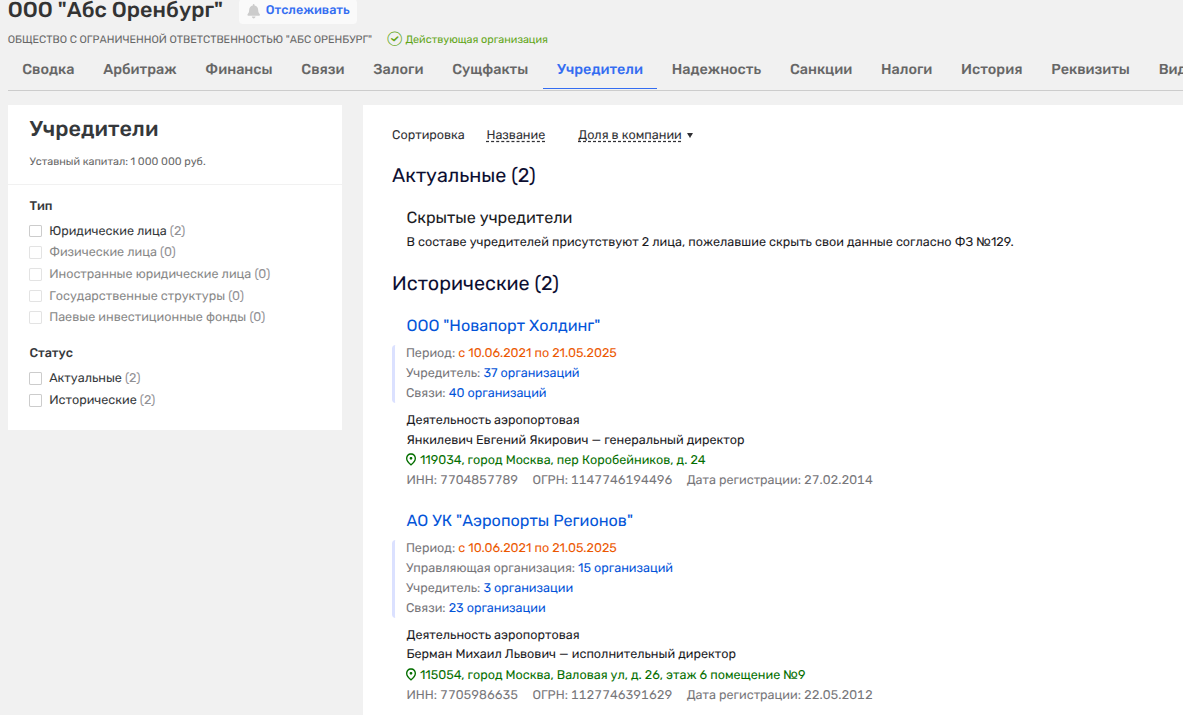
Task: Enable the Актуальные status filter
Action: pos(36,378)
